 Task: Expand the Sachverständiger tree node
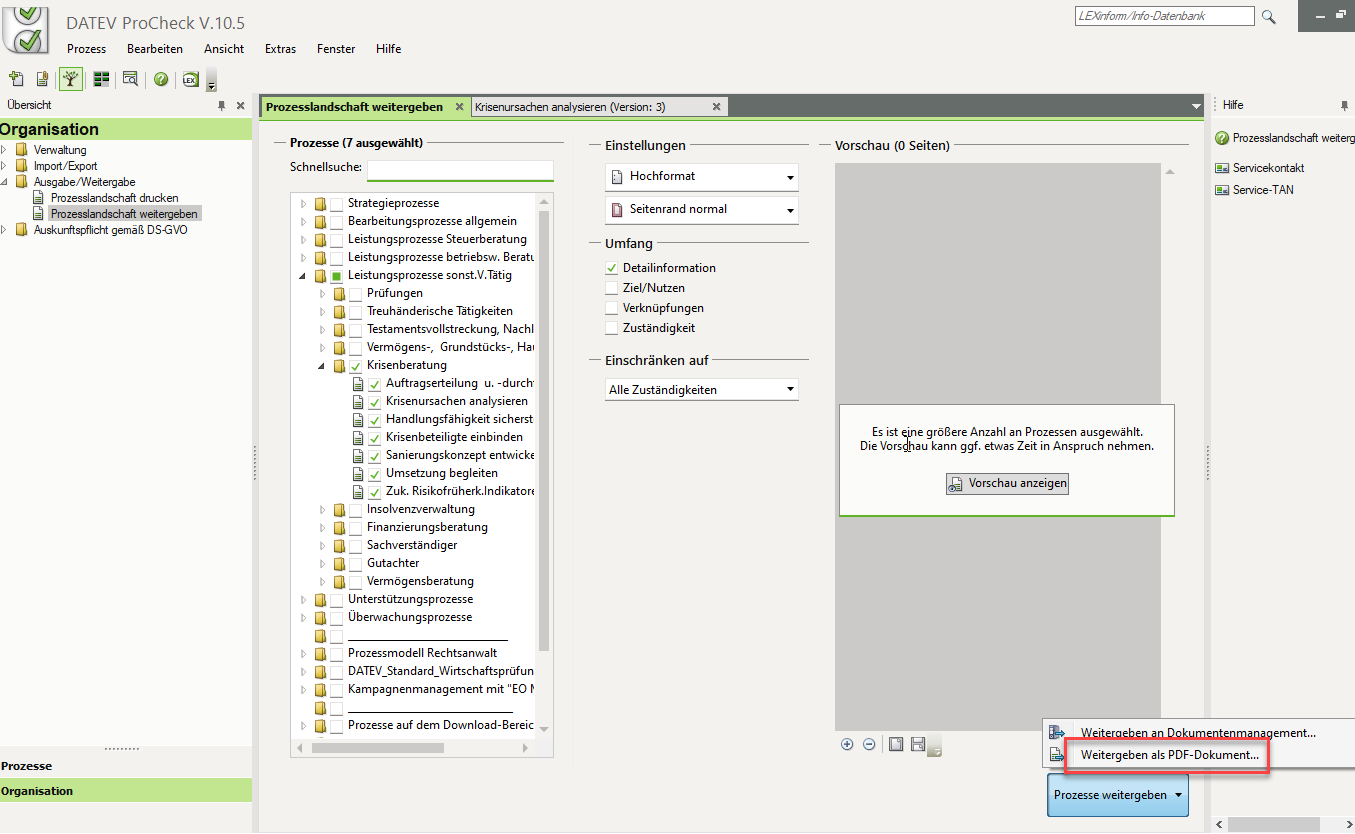[323, 546]
